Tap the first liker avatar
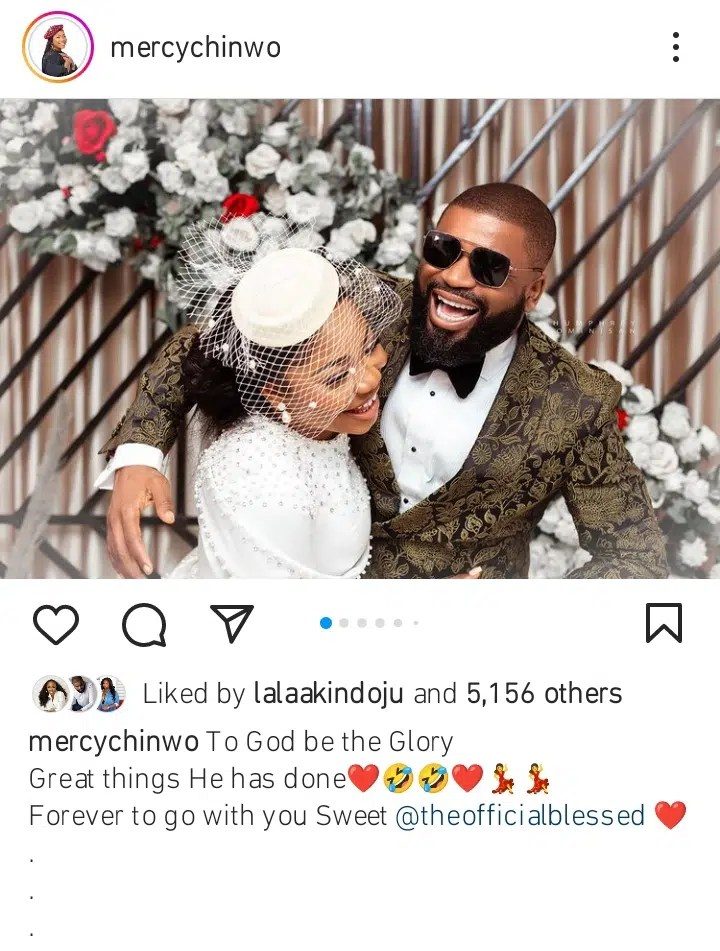This screenshot has width=720, height=951. [50, 693]
